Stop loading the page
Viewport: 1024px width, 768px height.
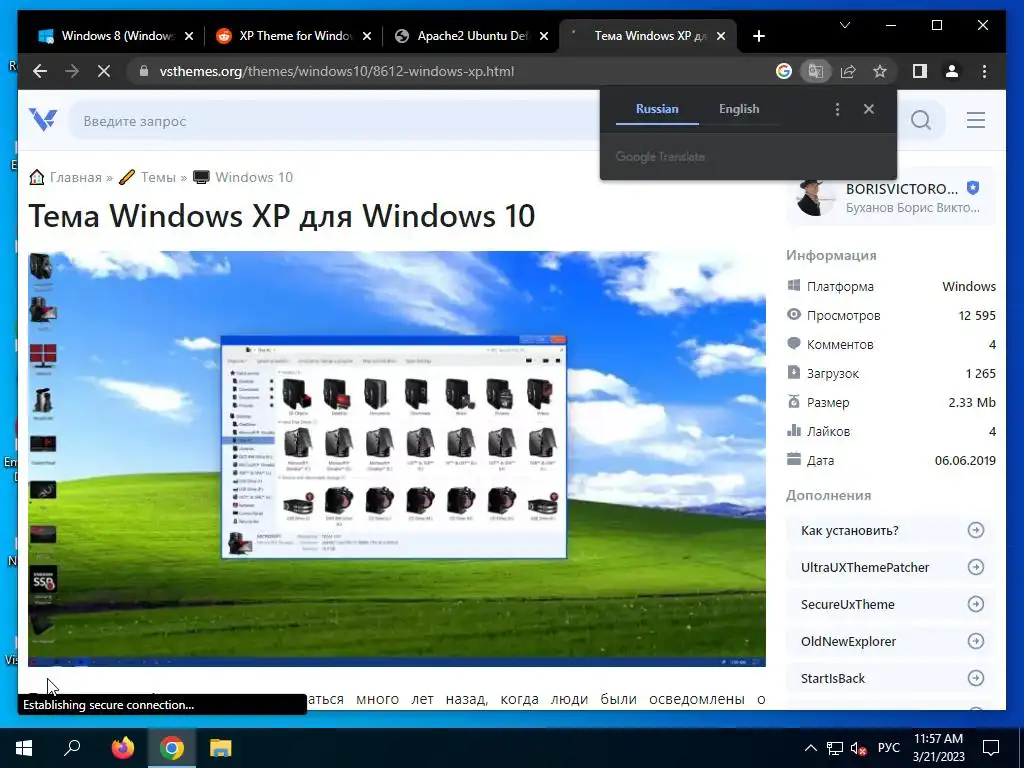[x=104, y=71]
